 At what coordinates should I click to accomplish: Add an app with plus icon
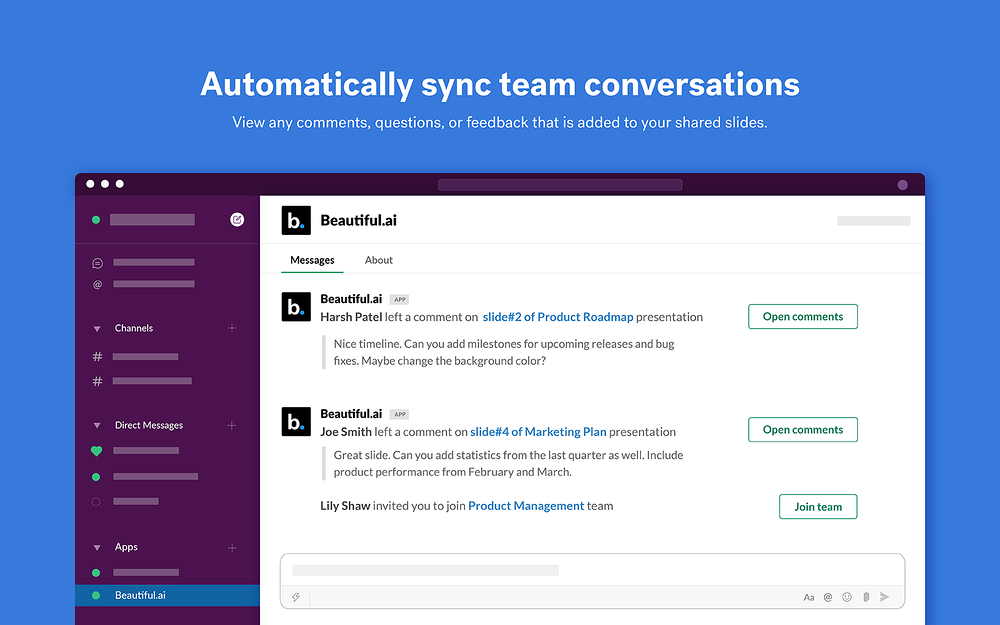tap(232, 547)
